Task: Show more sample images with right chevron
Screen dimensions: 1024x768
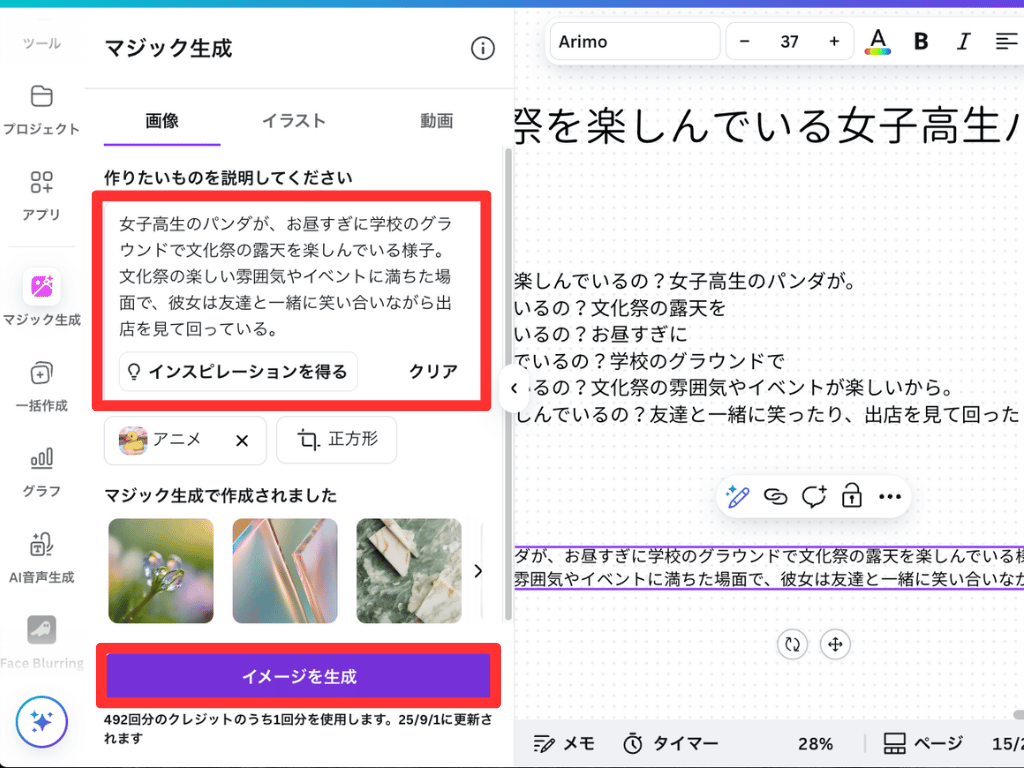Action: 478,571
